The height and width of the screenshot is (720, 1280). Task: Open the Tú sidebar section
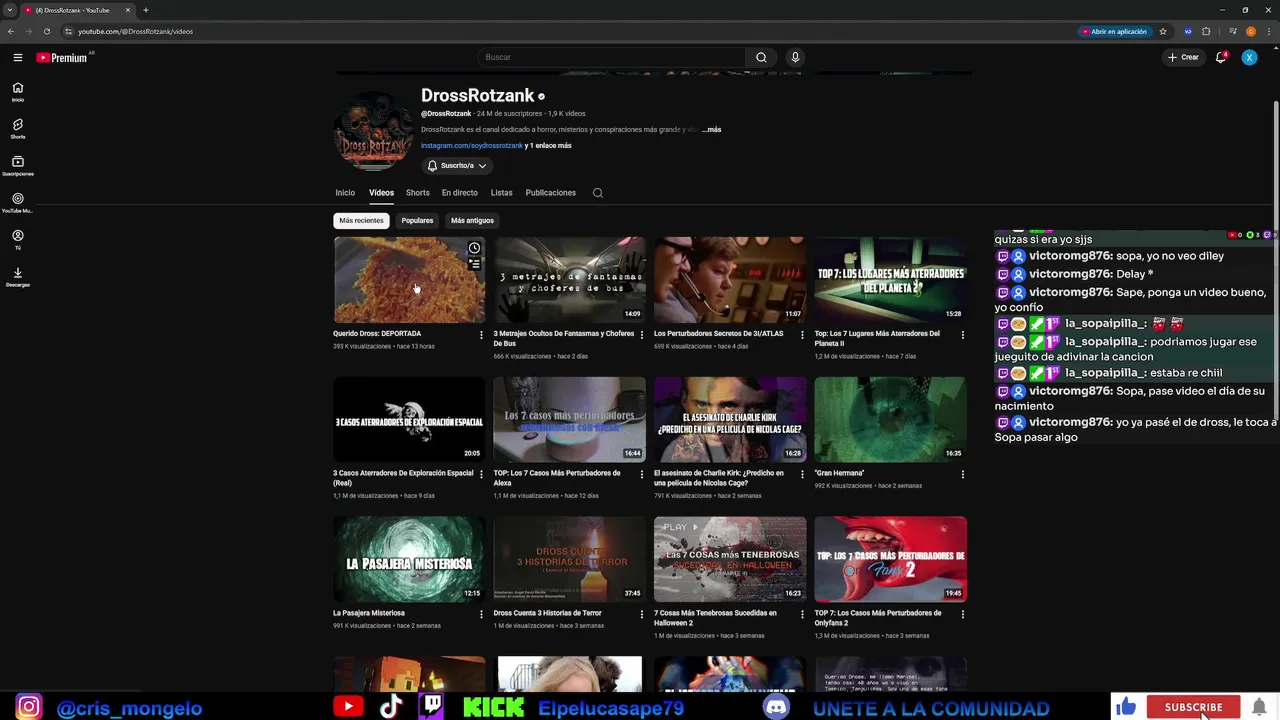point(18,240)
